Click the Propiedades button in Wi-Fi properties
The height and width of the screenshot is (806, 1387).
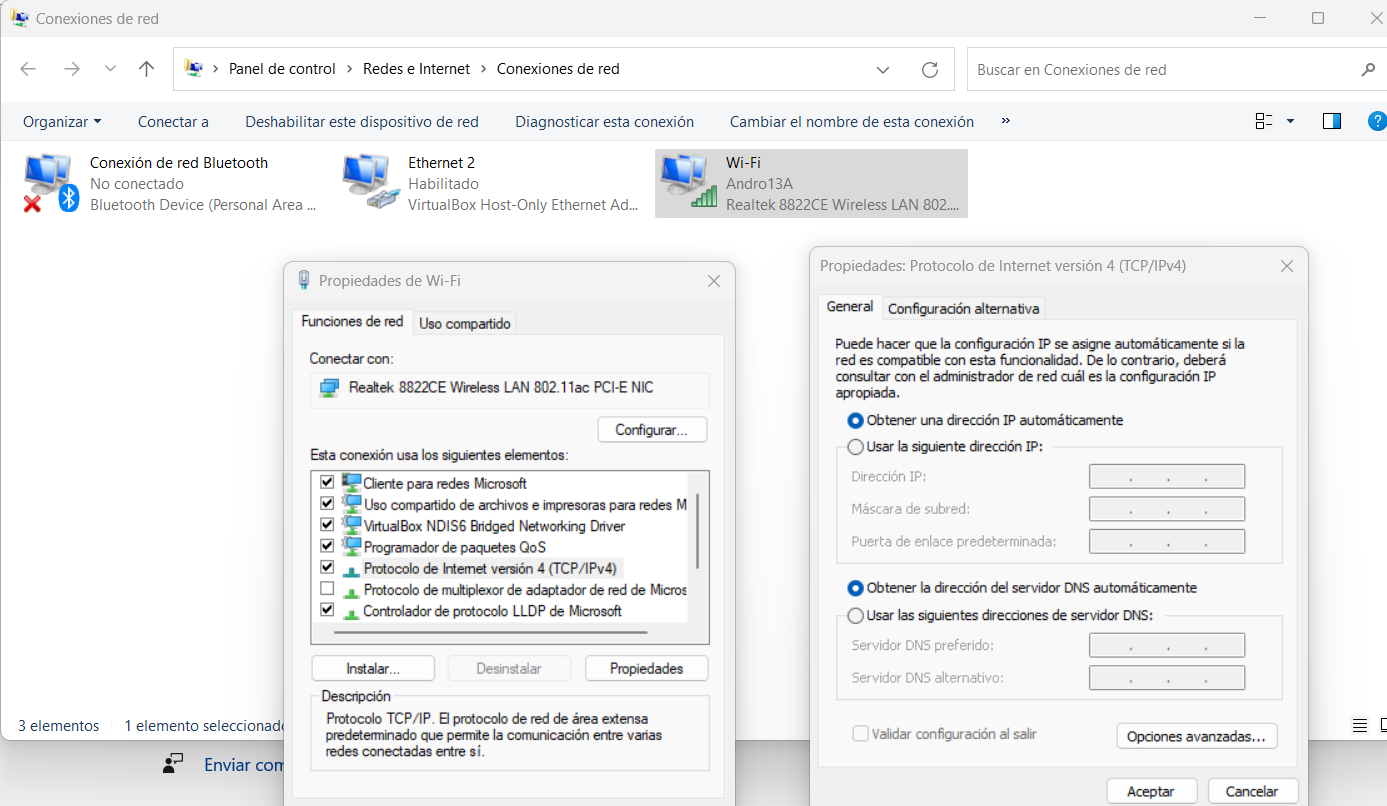[x=646, y=668]
